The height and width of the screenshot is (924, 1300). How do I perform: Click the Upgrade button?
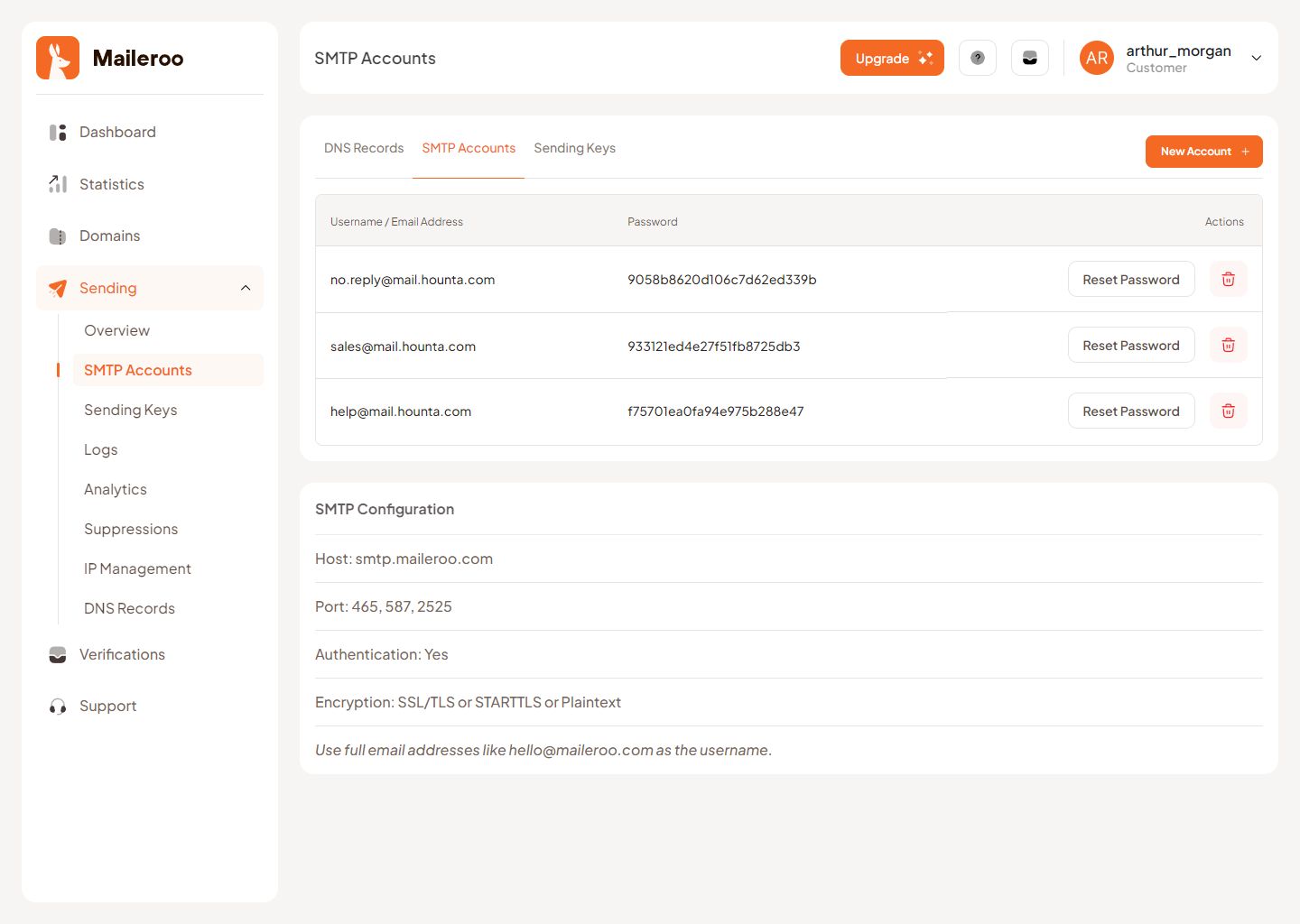pos(892,57)
